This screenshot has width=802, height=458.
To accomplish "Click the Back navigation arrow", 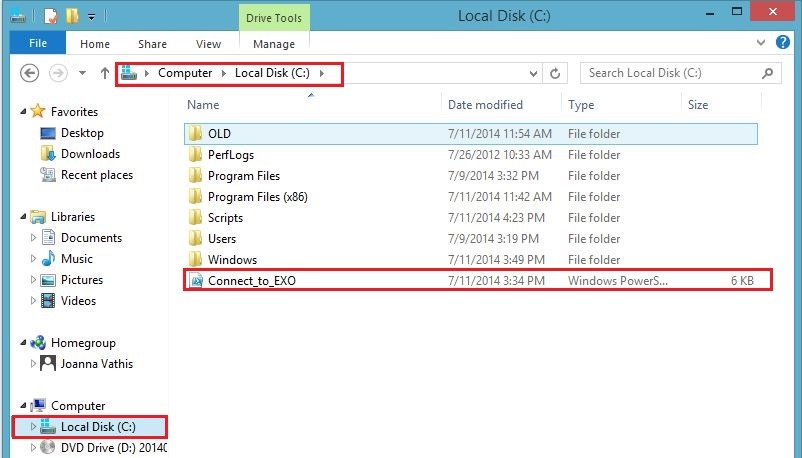I will [30, 73].
